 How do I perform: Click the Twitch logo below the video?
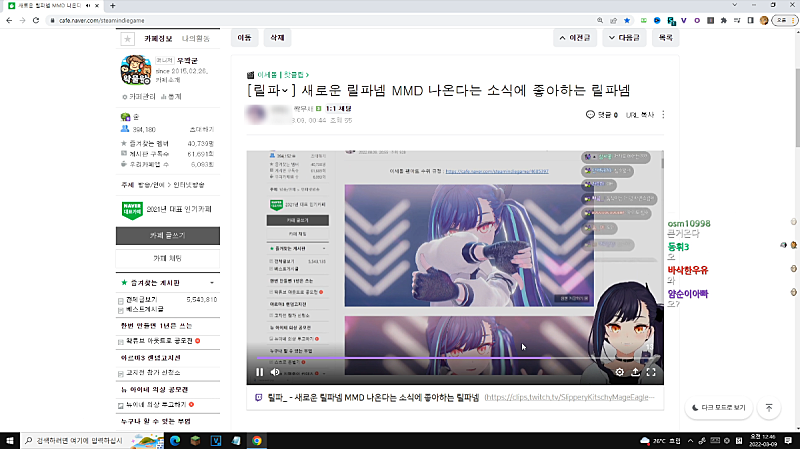point(258,397)
